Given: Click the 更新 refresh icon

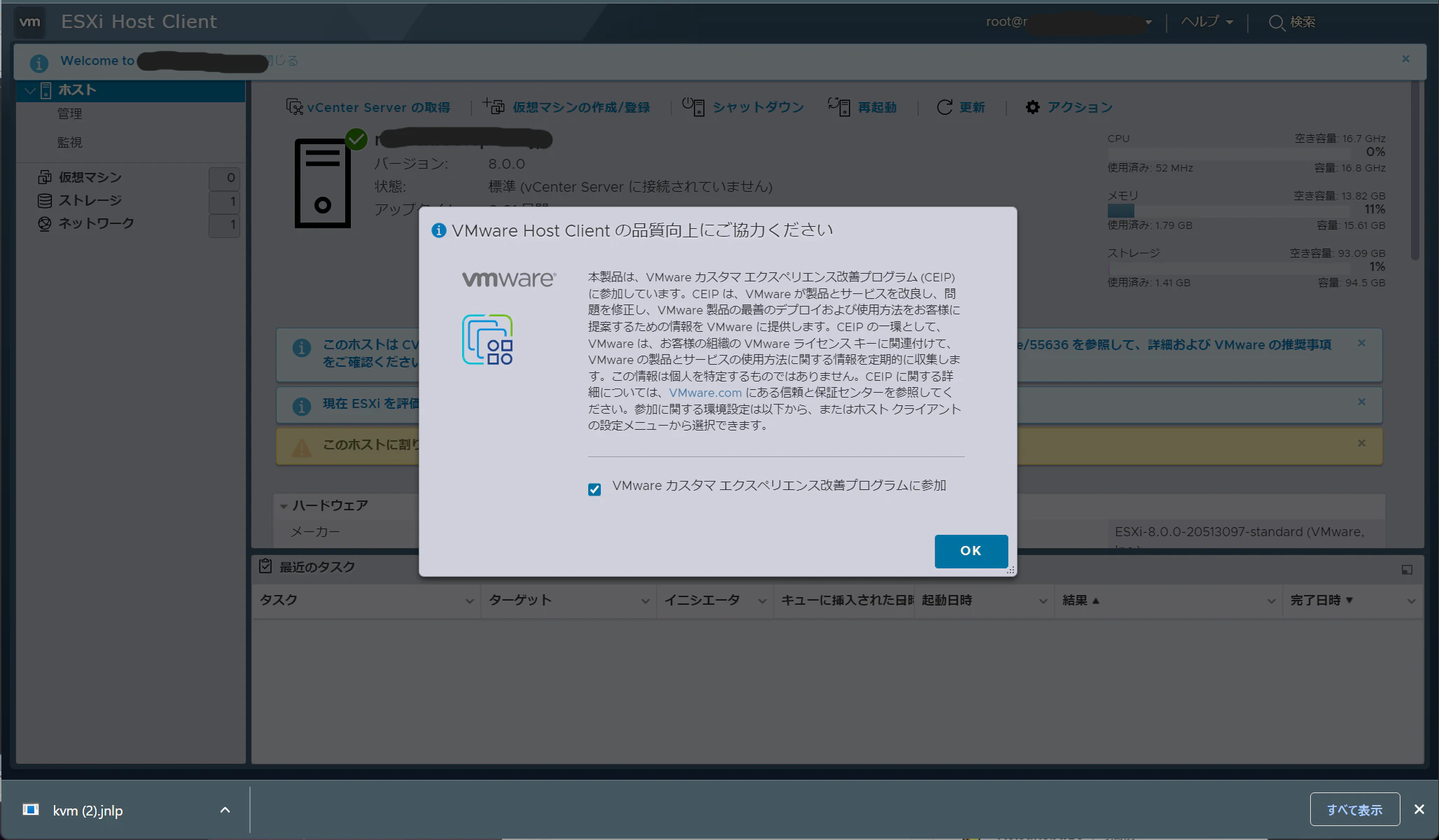Looking at the screenshot, I should tap(945, 107).
